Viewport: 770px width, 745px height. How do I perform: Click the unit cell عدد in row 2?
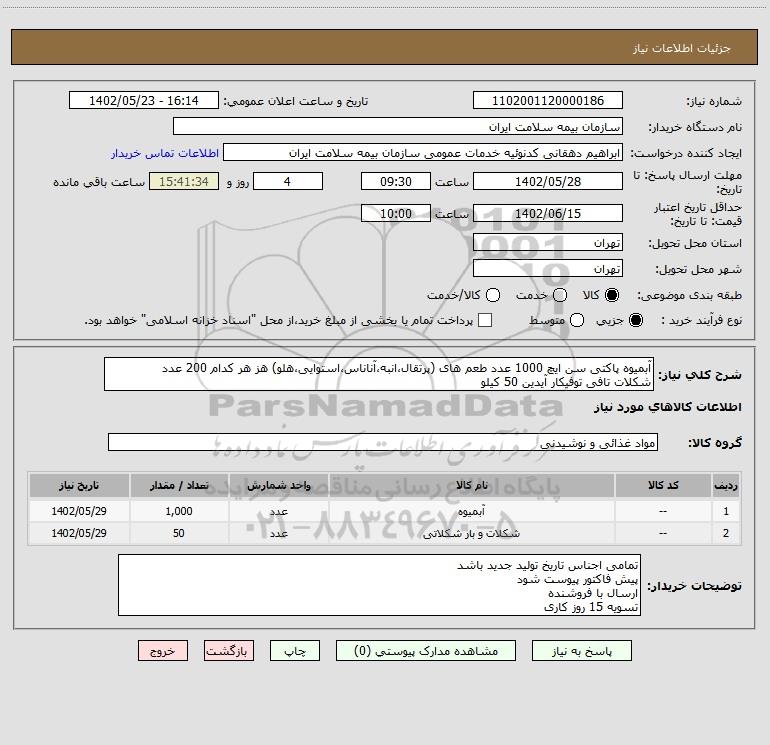point(278,533)
